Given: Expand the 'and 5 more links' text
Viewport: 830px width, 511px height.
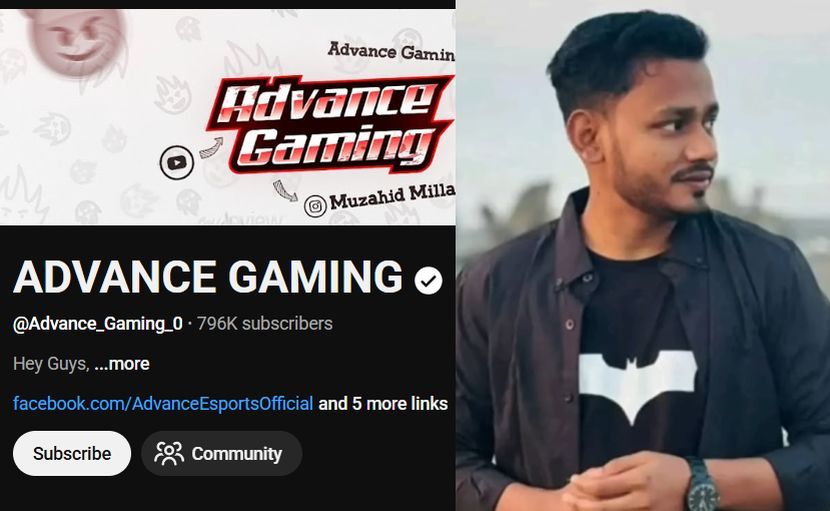Looking at the screenshot, I should pos(383,404).
